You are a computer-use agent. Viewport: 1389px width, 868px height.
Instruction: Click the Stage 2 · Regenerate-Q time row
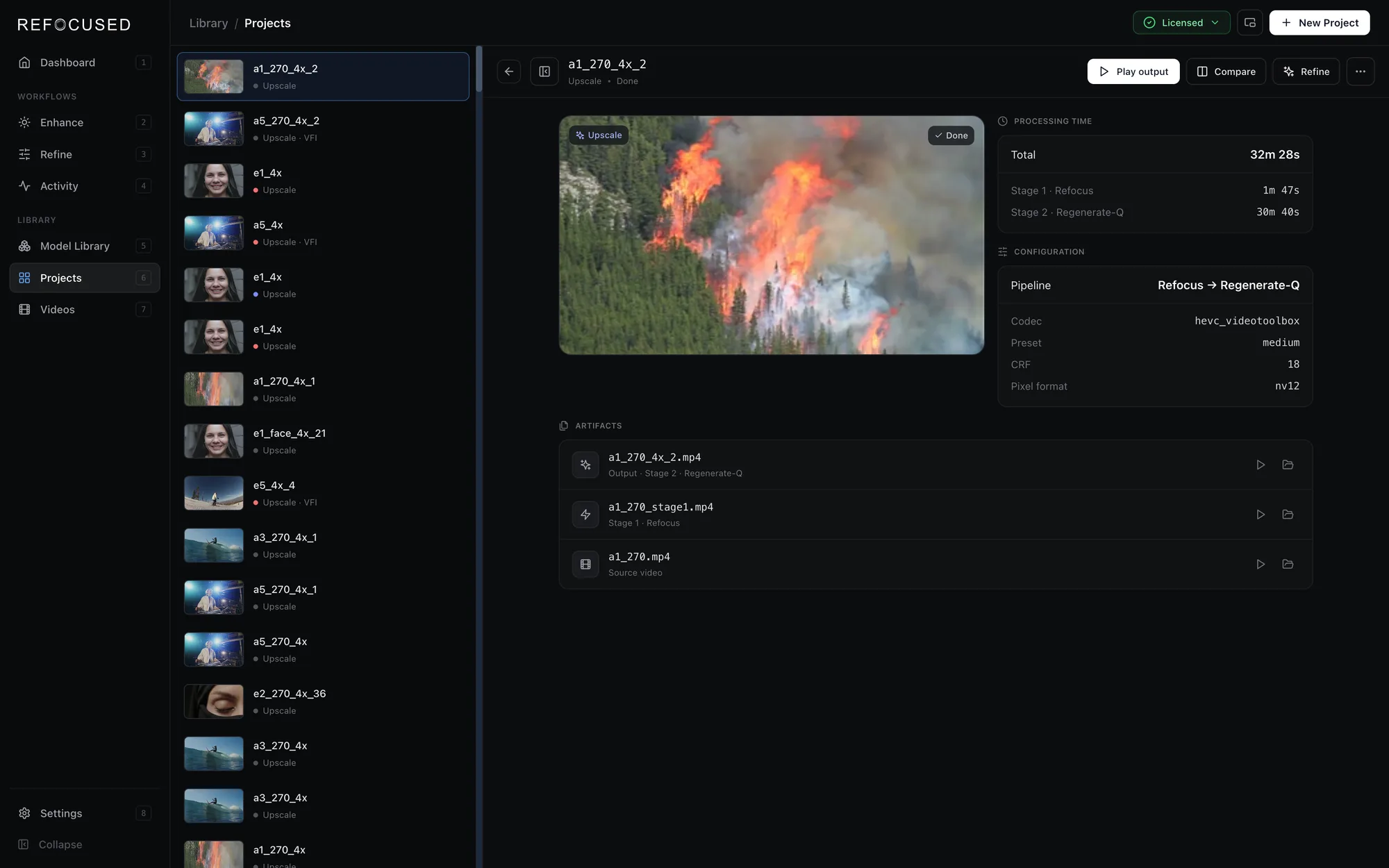point(1155,212)
